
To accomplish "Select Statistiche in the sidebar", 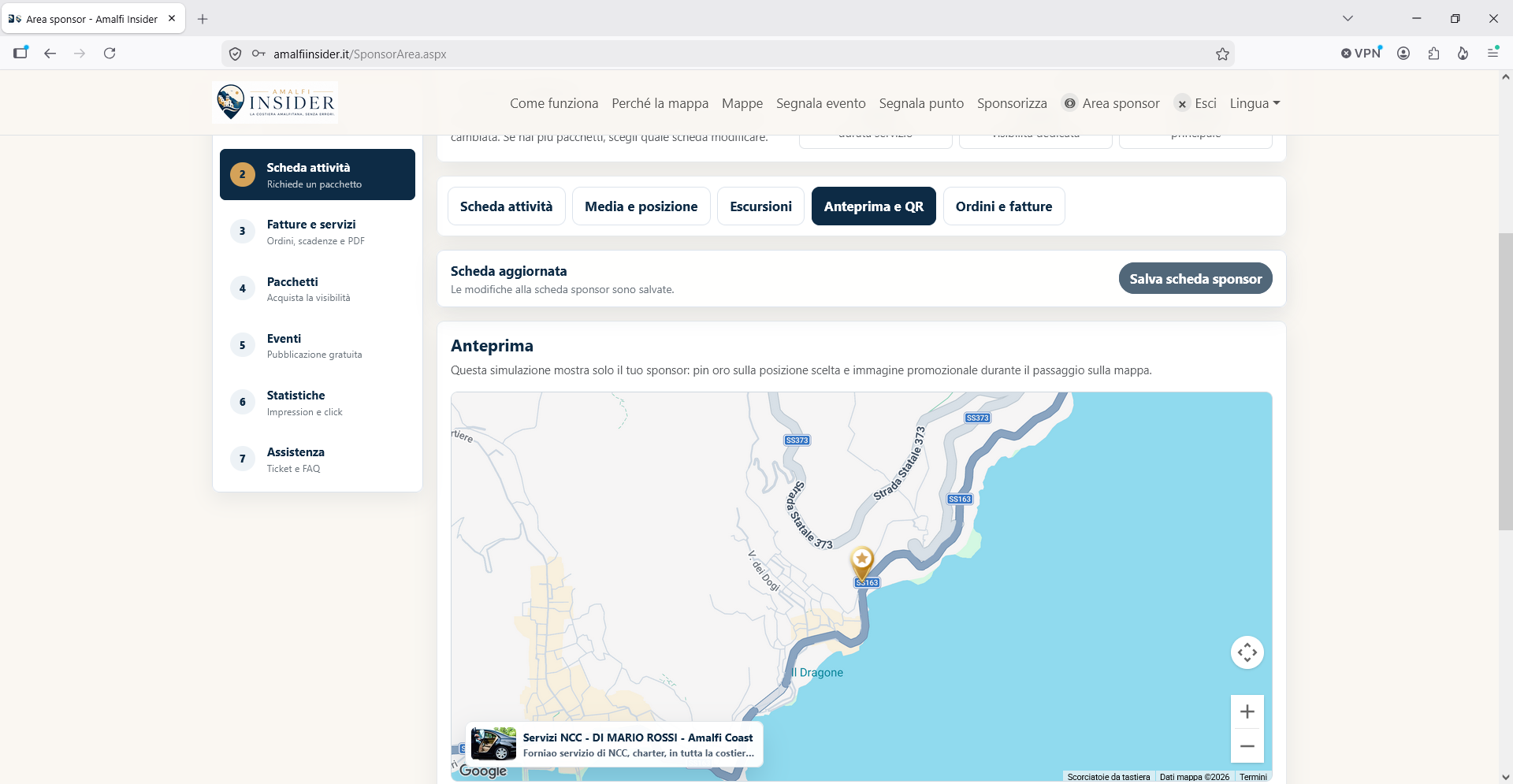I will point(318,402).
